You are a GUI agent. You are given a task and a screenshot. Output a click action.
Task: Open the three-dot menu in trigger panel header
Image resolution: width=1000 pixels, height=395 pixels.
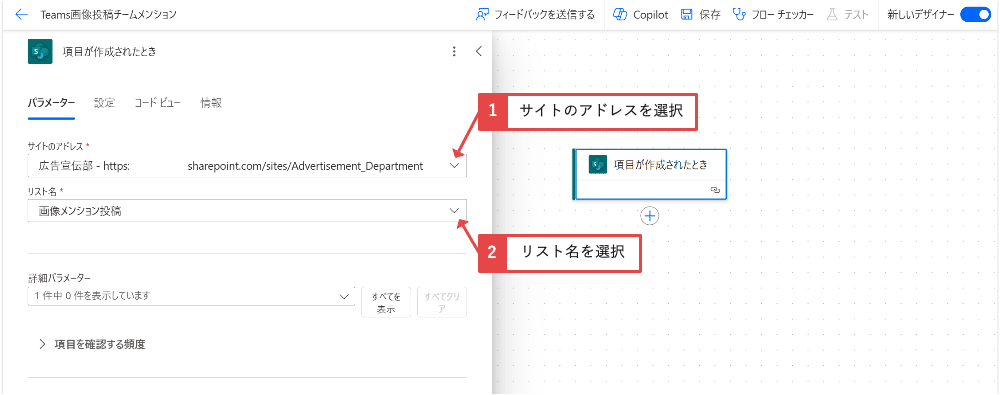pos(454,52)
